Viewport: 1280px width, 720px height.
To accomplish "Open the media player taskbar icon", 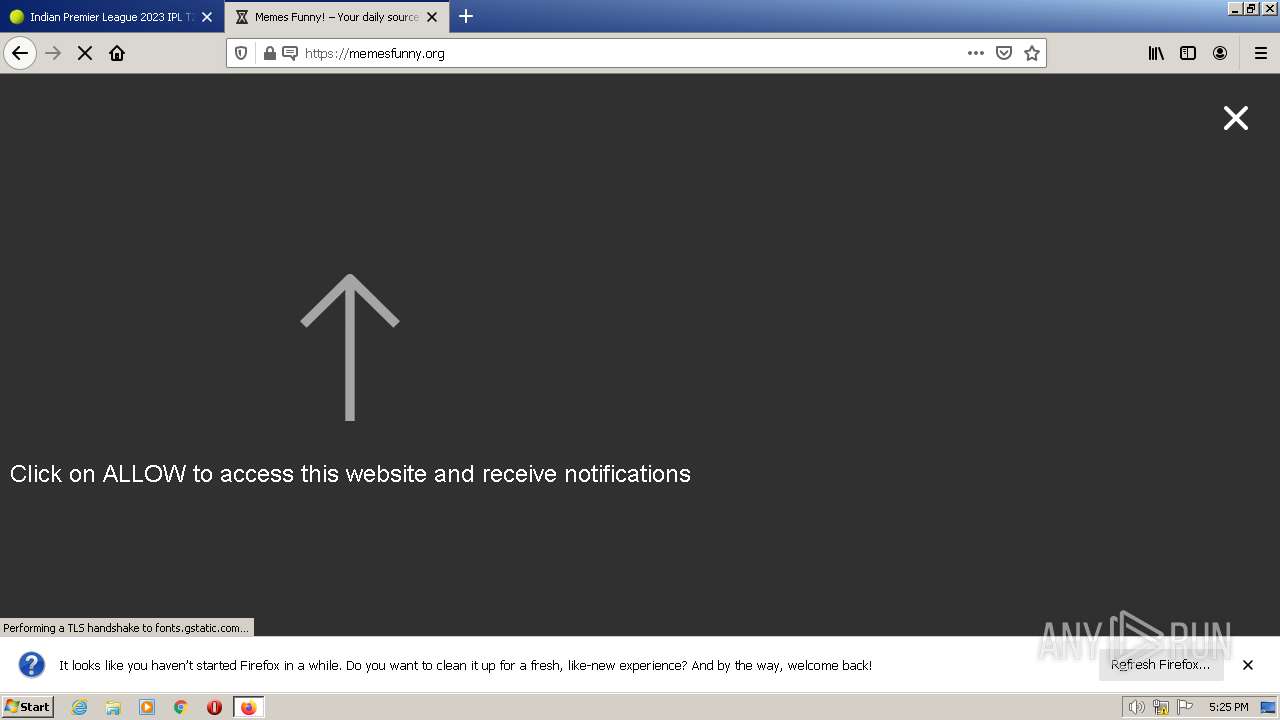I will pos(147,707).
